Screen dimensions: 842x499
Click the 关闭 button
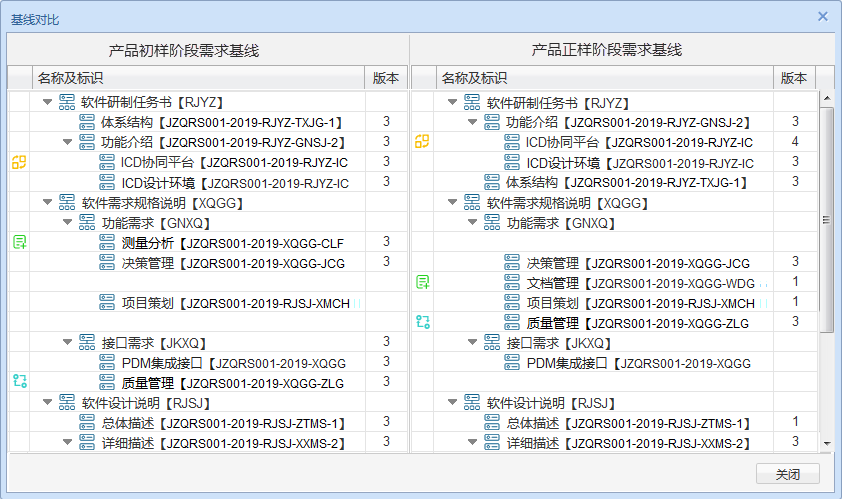click(x=787, y=474)
